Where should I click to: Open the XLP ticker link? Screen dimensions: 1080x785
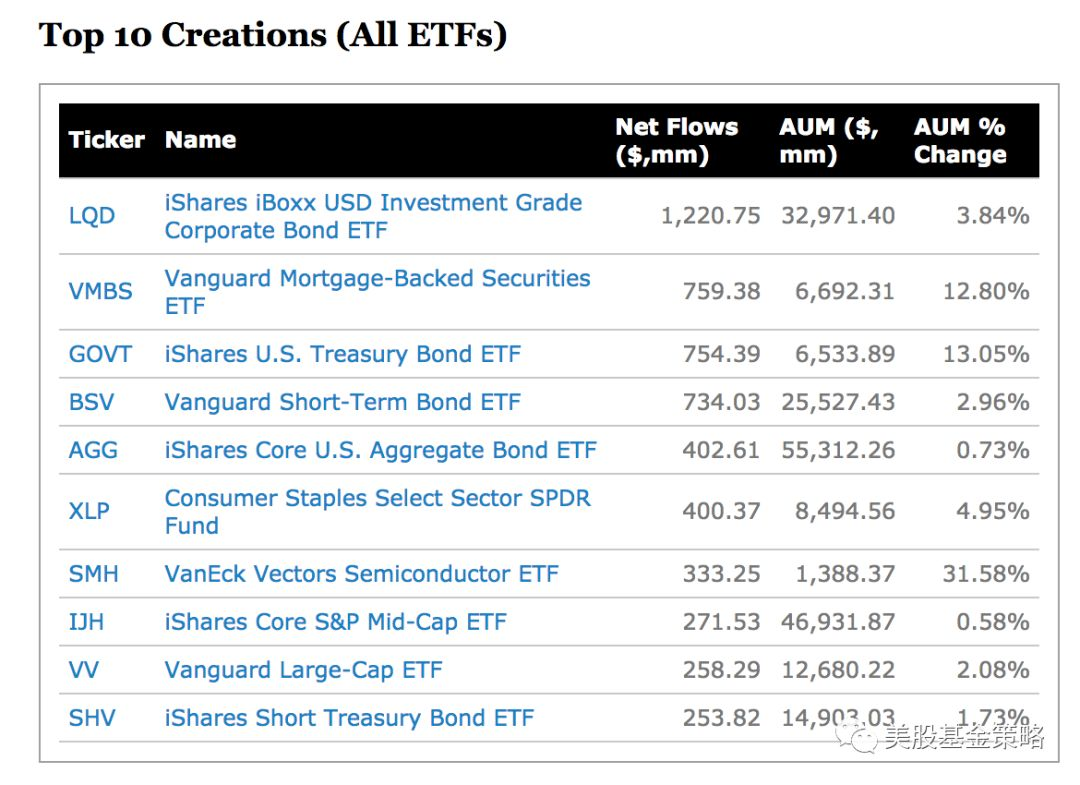[89, 511]
